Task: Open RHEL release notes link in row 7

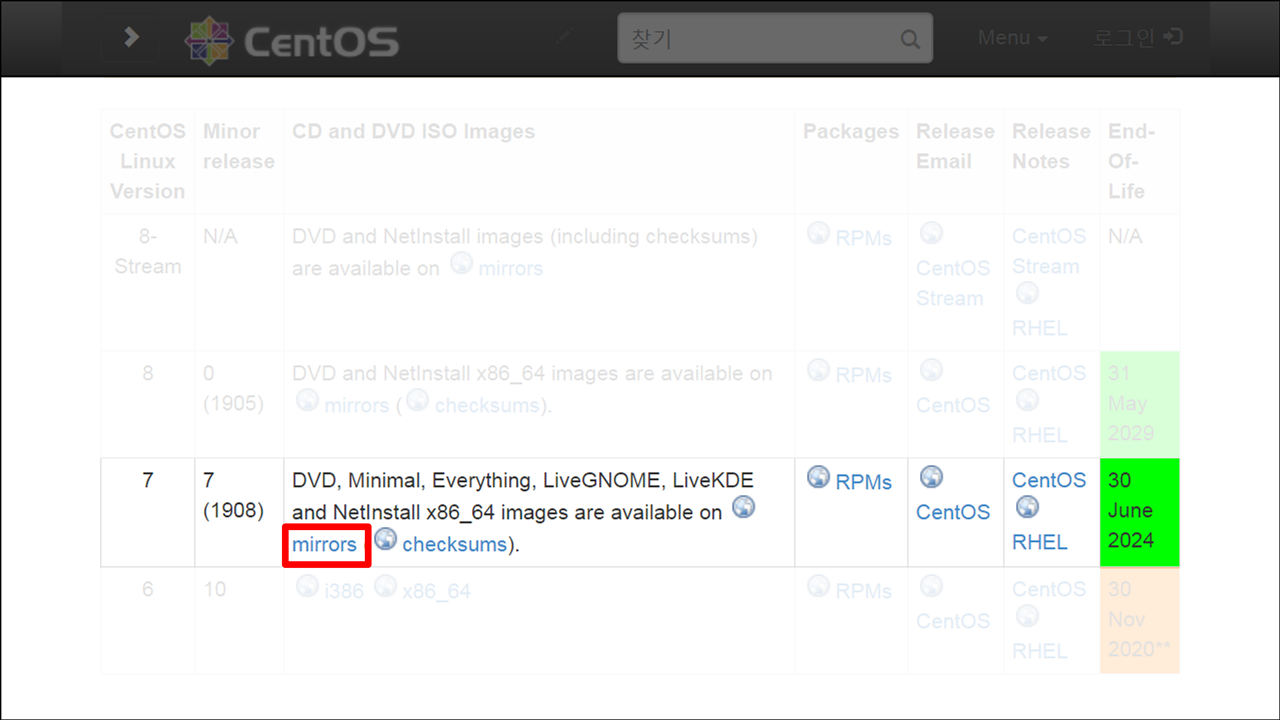Action: (1040, 542)
